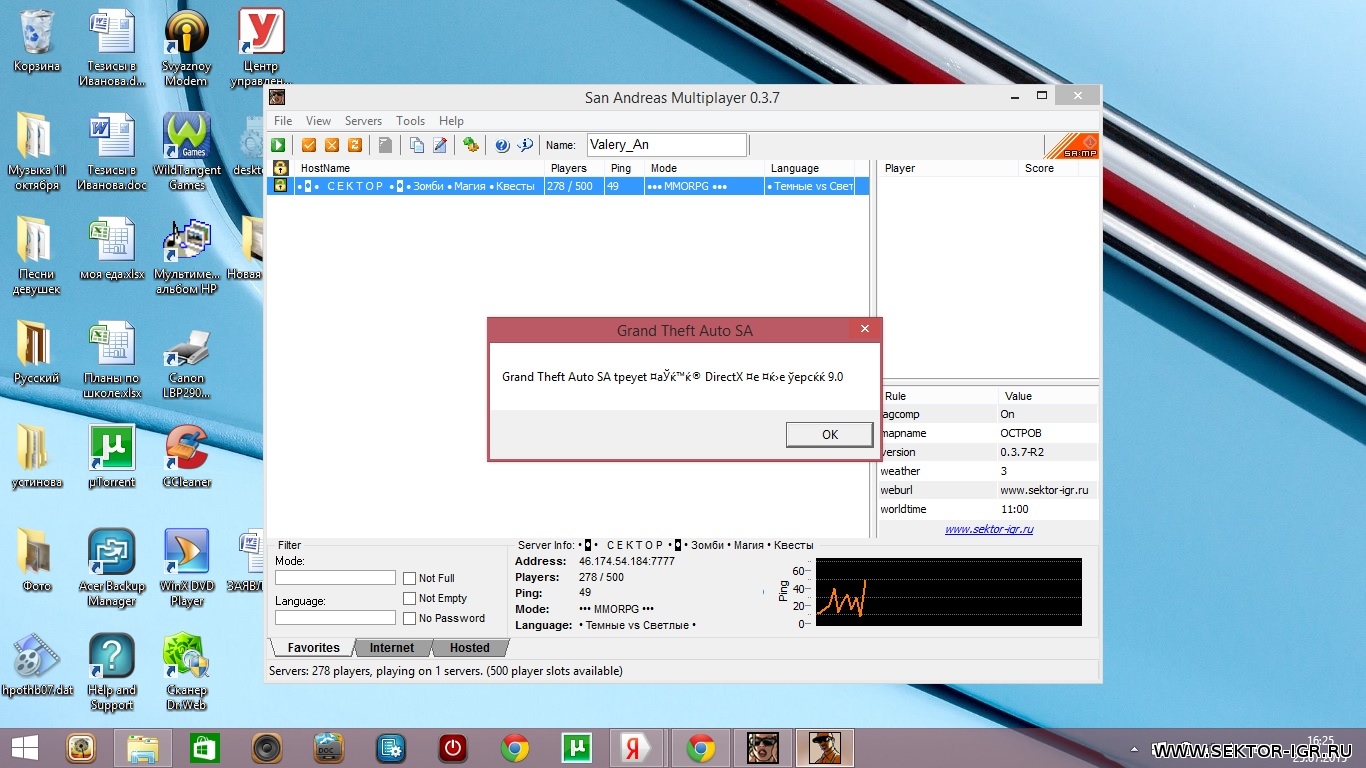Select the Тезисы в Иванова.doc desktop file

coord(111,151)
